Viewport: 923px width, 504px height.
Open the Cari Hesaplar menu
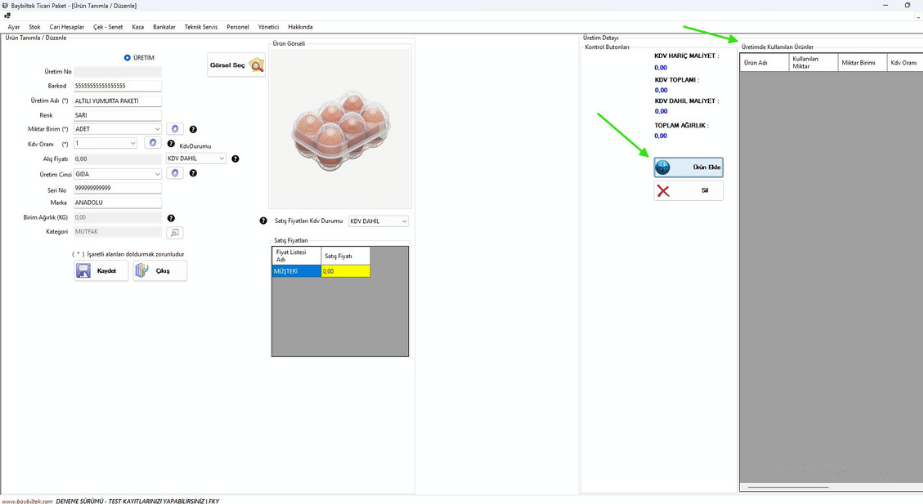tap(67, 27)
